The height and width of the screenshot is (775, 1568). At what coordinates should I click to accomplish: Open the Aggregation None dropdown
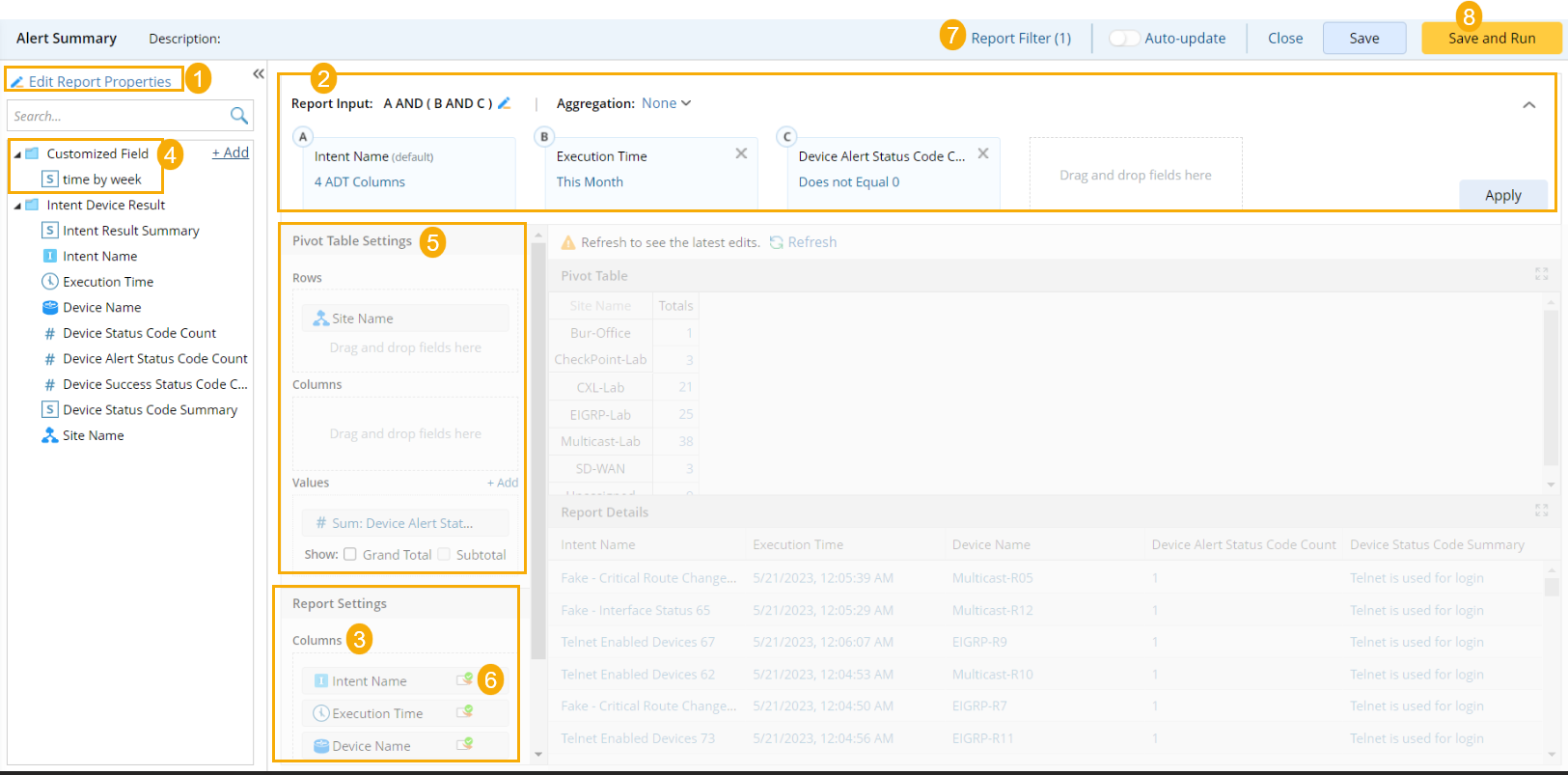click(666, 103)
